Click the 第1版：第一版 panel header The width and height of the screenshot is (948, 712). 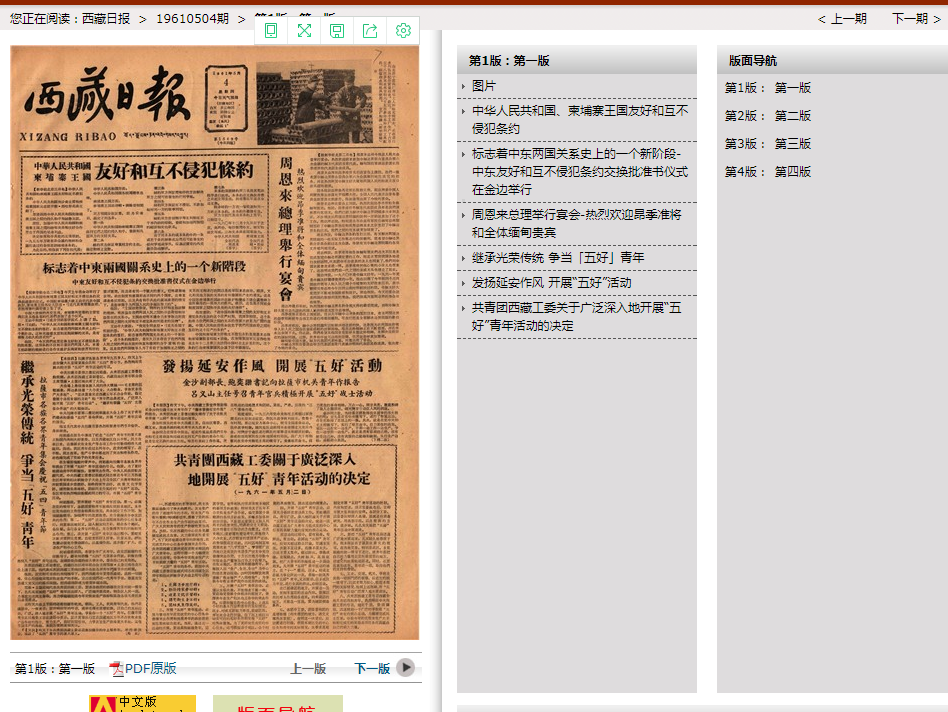pyautogui.click(x=577, y=60)
